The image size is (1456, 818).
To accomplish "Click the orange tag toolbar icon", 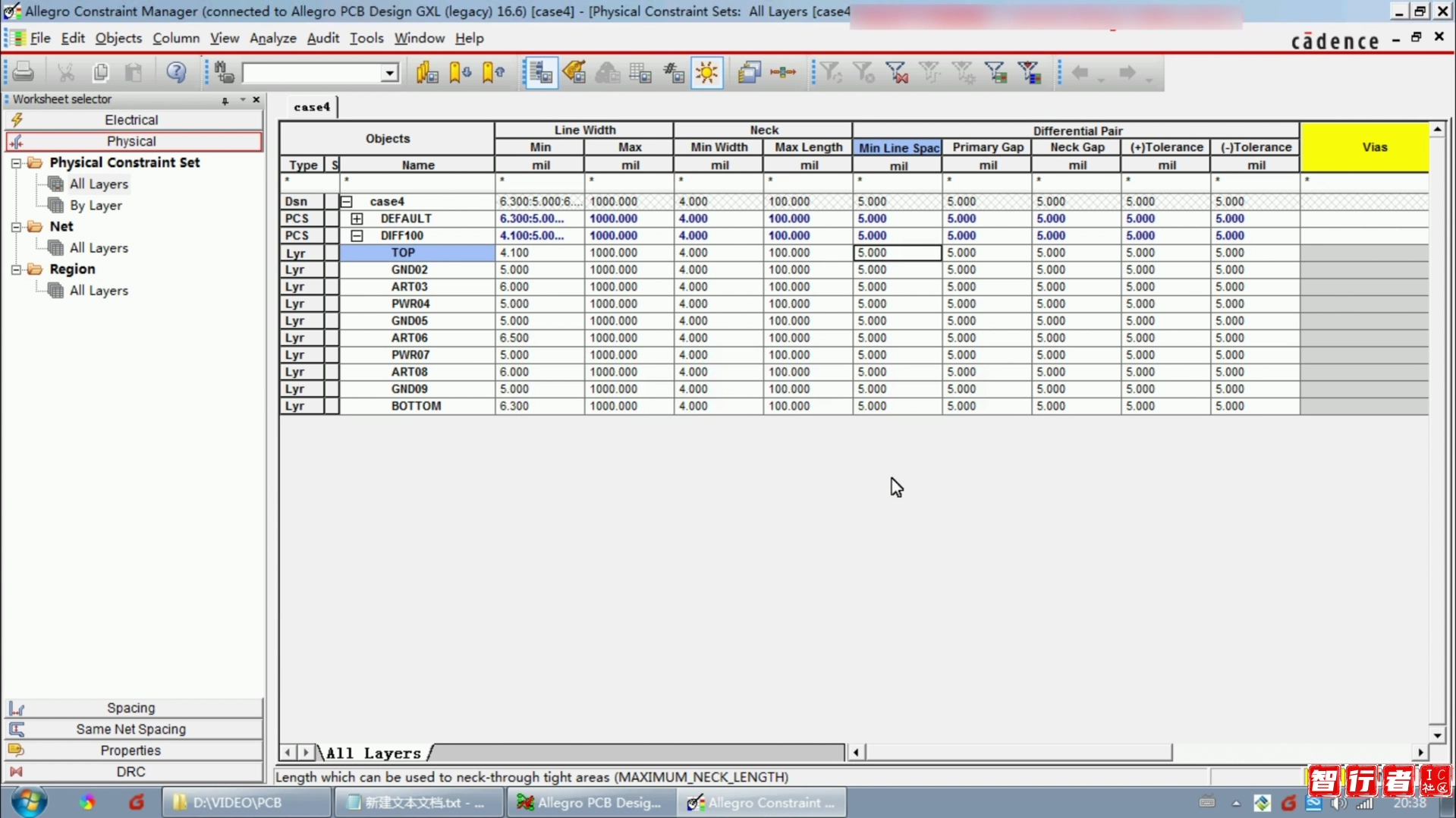I will (x=574, y=72).
